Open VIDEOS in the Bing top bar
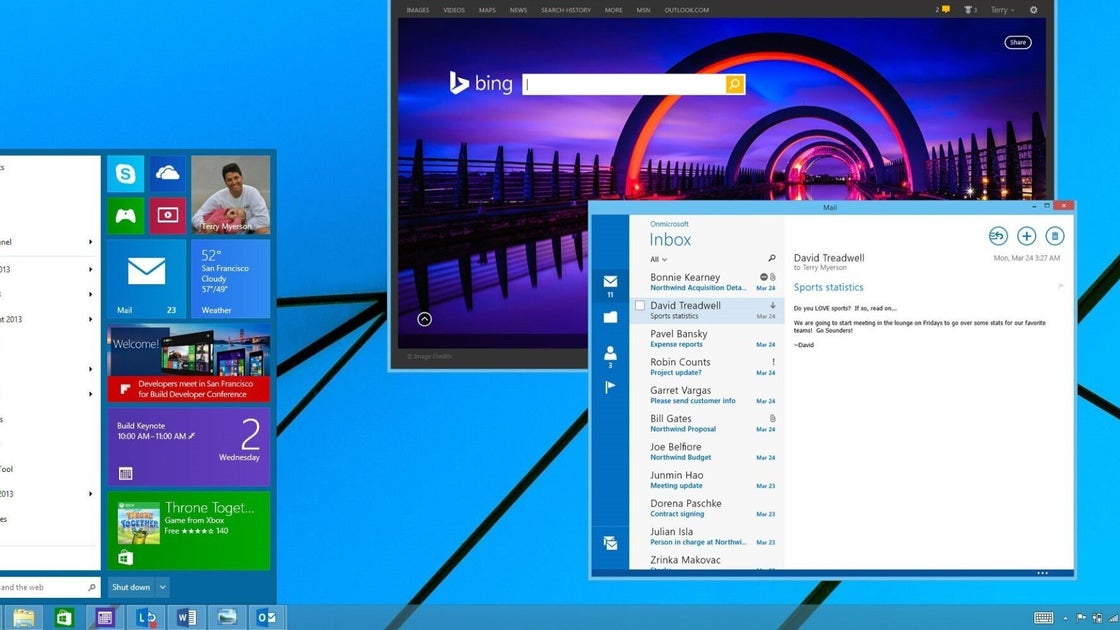 coord(454,10)
